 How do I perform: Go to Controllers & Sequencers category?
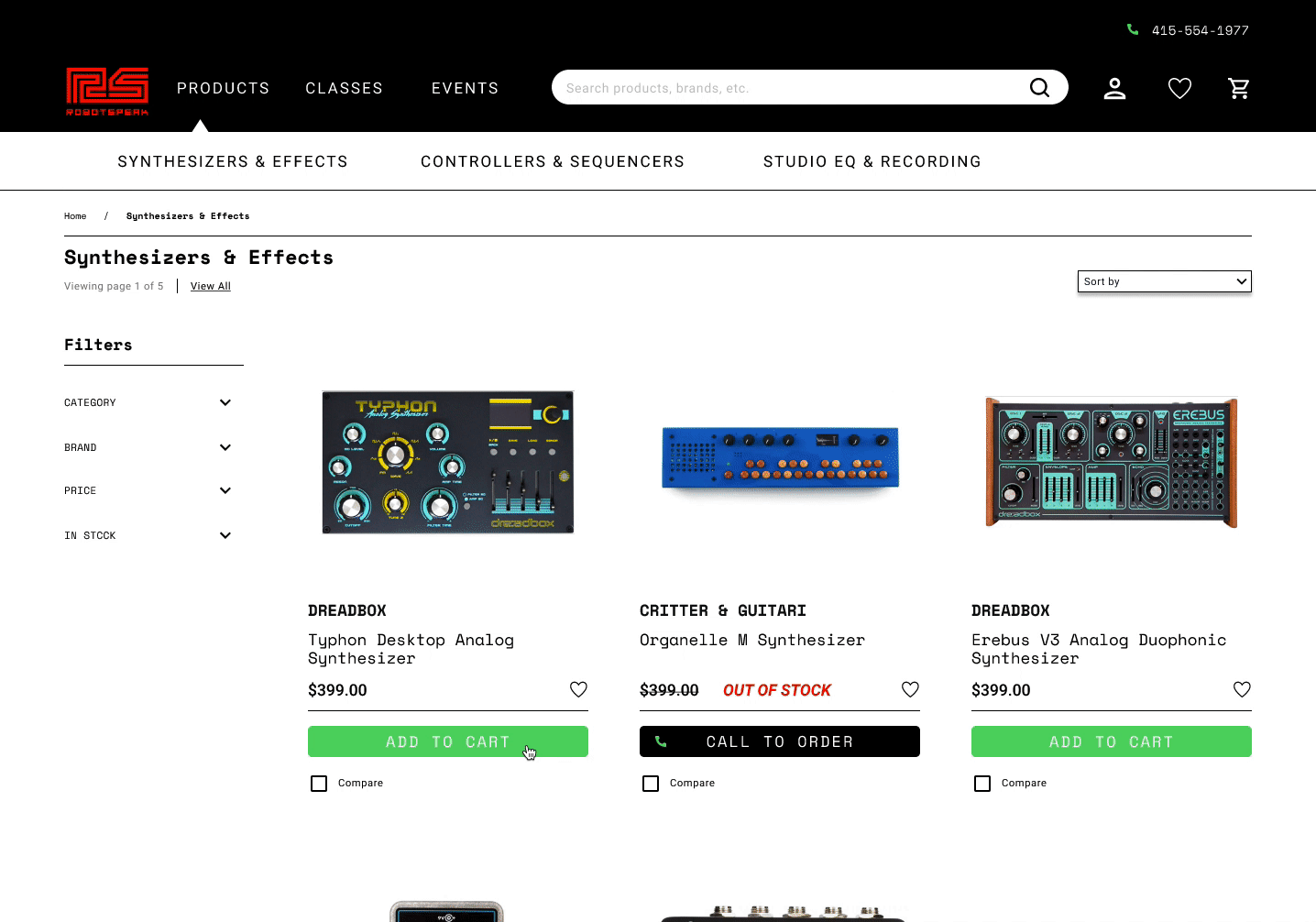tap(553, 161)
